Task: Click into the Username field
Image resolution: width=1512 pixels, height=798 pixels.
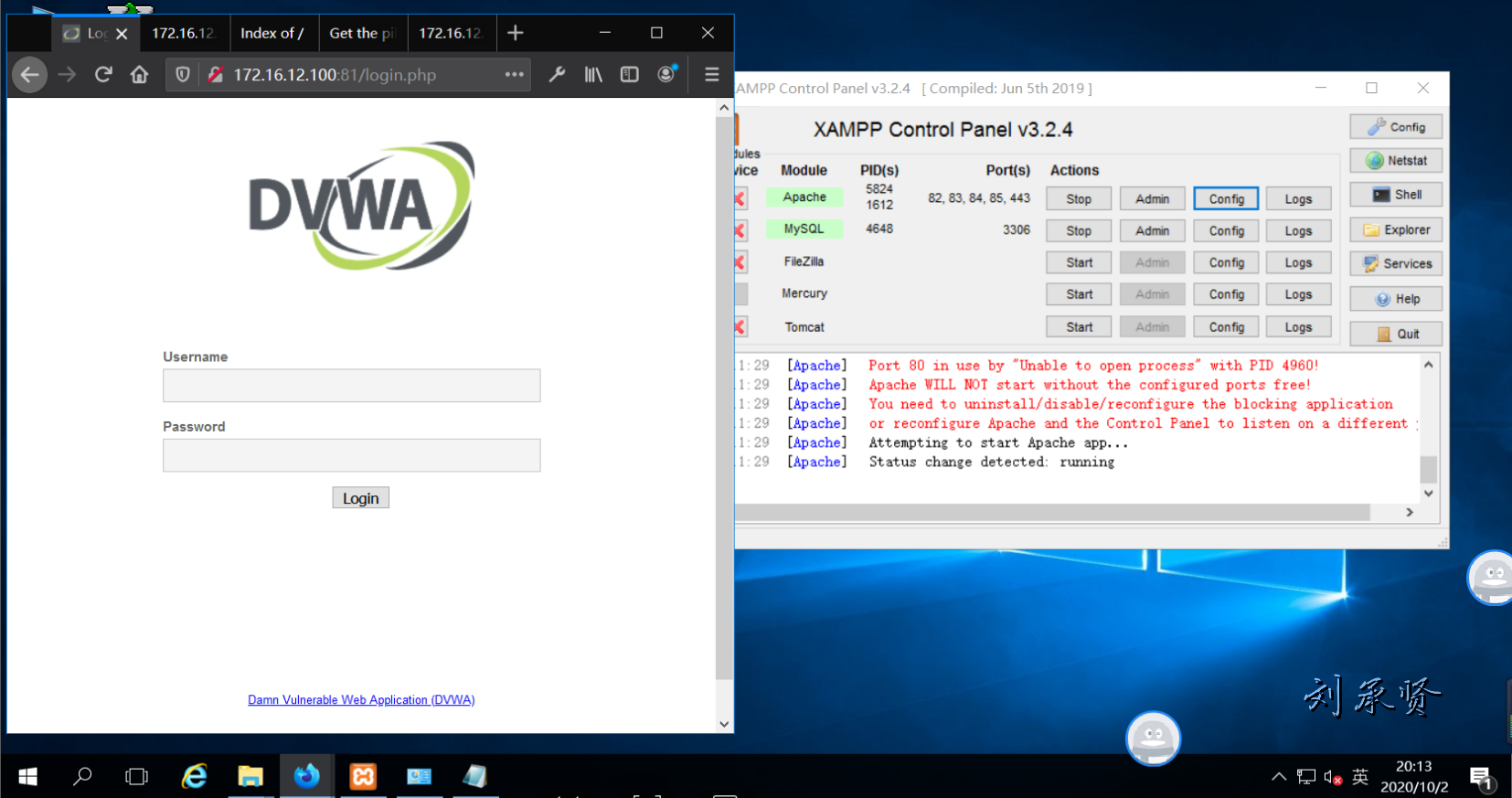Action: coord(352,386)
